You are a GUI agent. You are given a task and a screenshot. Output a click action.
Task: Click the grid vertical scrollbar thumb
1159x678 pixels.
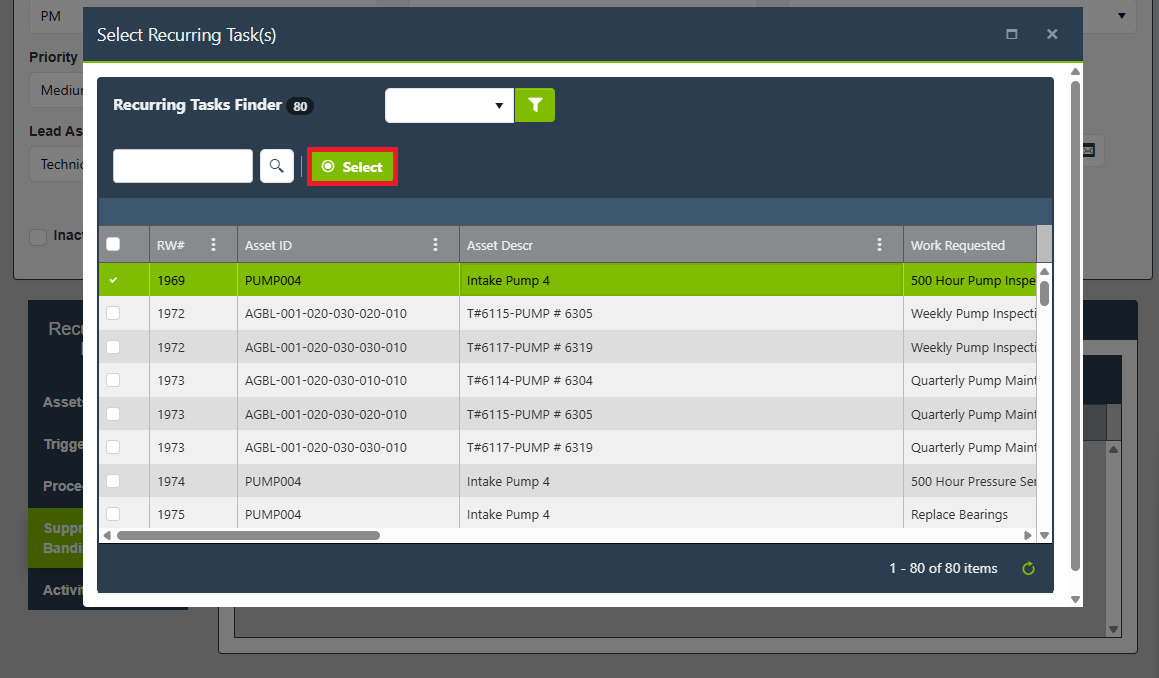[x=1044, y=292]
